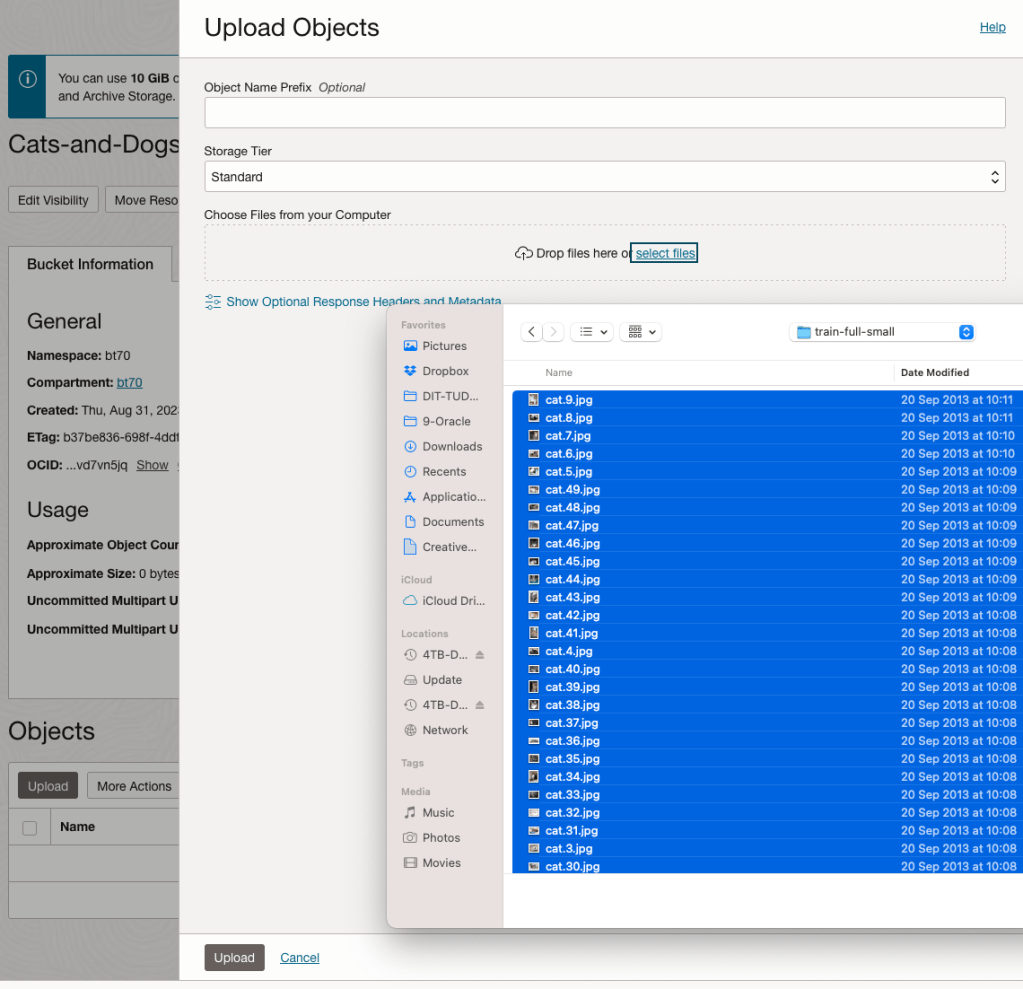
Task: Select the cat.41.jpg file
Action: tap(571, 633)
